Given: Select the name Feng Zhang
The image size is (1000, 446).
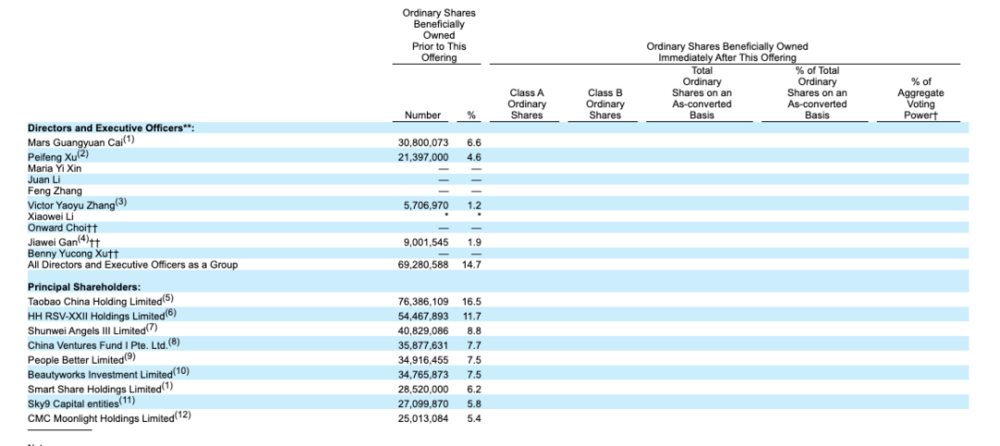Looking at the screenshot, I should pyautogui.click(x=55, y=191).
